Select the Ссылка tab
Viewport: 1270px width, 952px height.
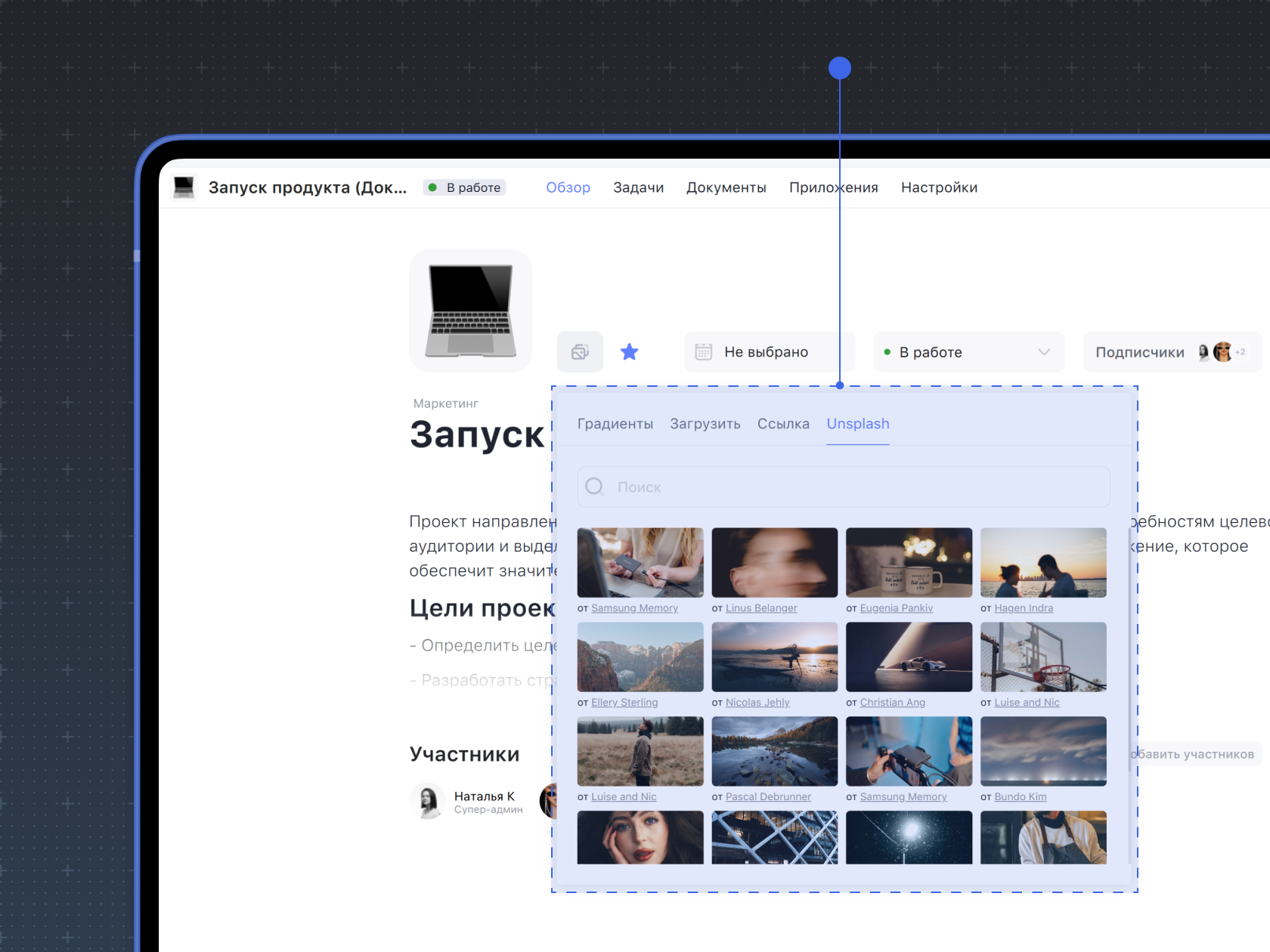pos(782,424)
